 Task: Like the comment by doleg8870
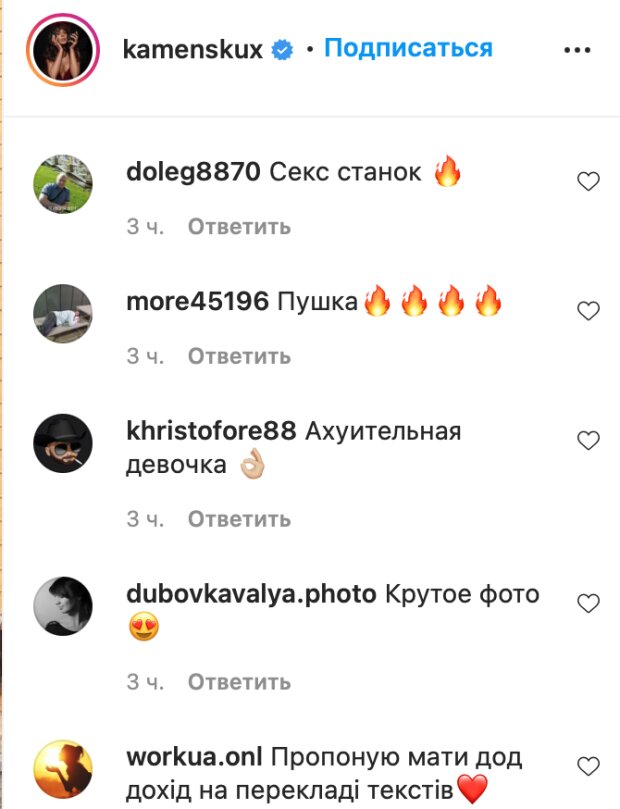pos(588,182)
